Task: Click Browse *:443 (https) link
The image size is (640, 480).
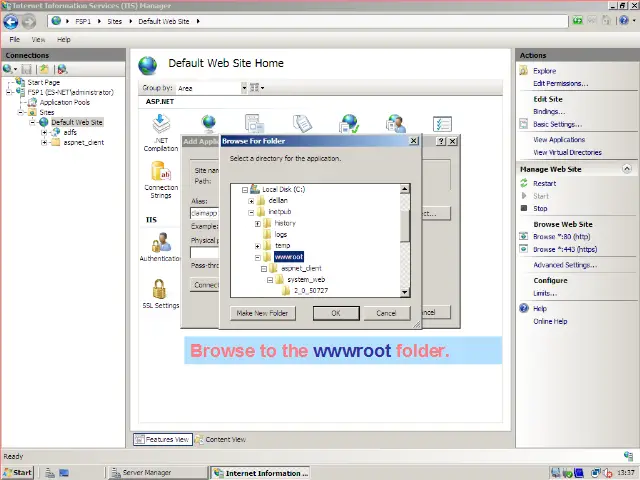Action: [x=565, y=249]
